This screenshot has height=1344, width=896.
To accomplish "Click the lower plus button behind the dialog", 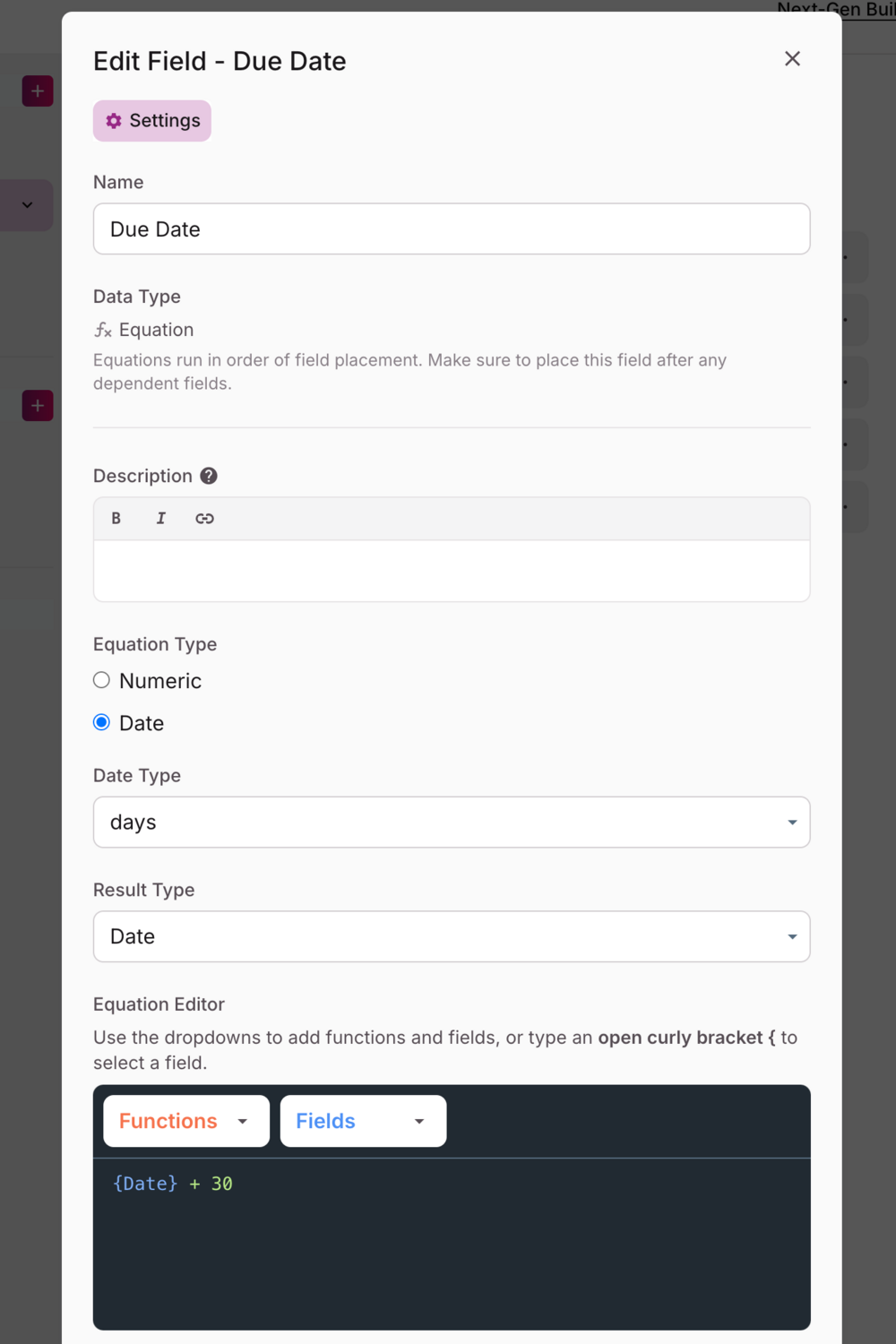I will [38, 406].
